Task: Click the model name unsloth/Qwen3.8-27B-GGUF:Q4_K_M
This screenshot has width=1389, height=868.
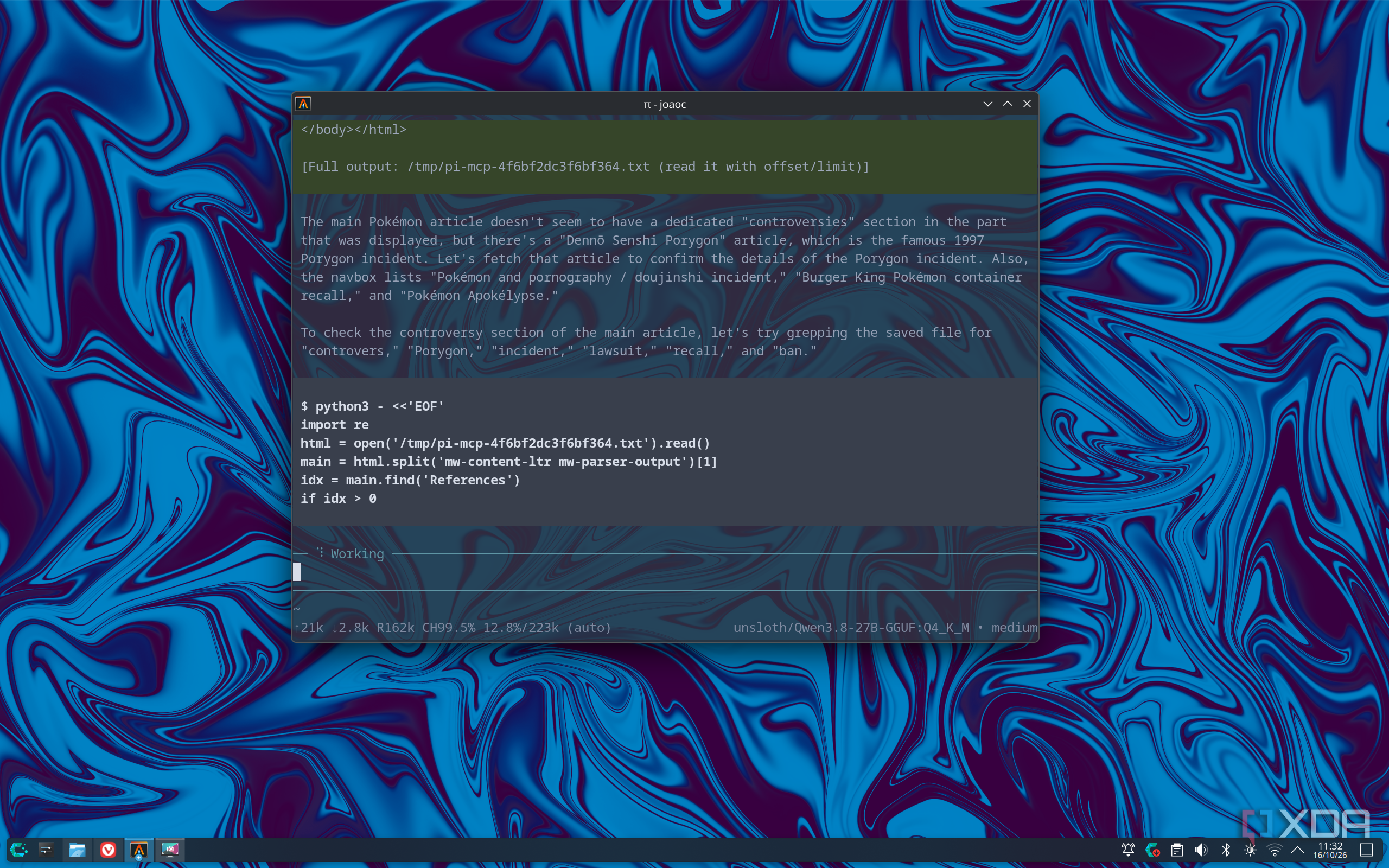Action: coord(851,628)
